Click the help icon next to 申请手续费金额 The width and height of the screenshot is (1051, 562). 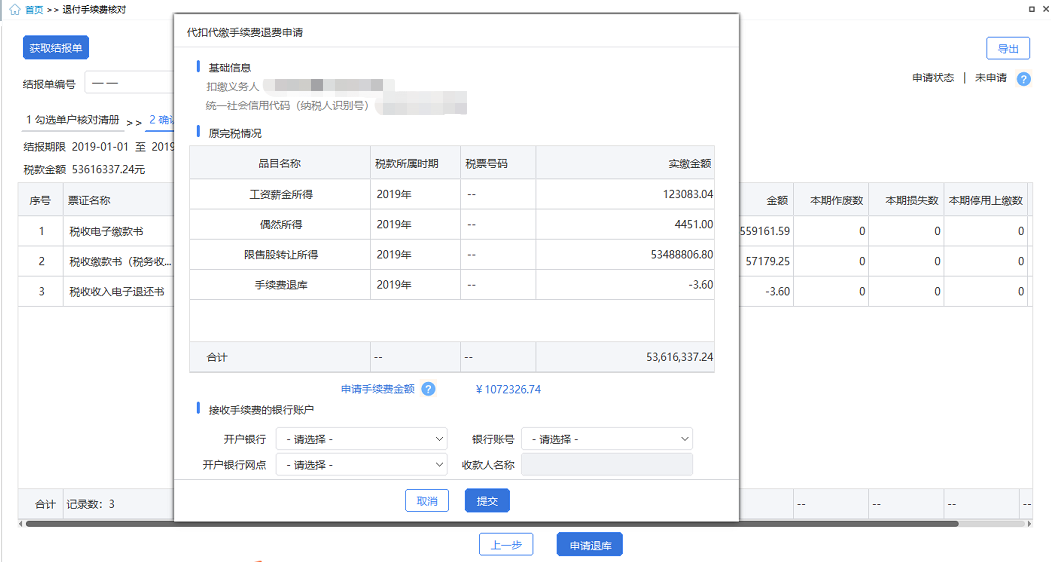click(428, 389)
